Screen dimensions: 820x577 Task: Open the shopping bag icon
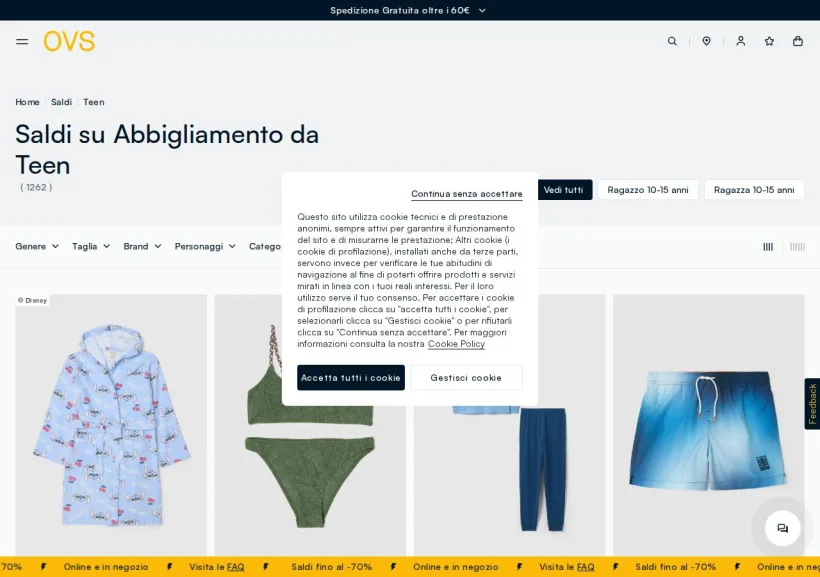coord(798,41)
